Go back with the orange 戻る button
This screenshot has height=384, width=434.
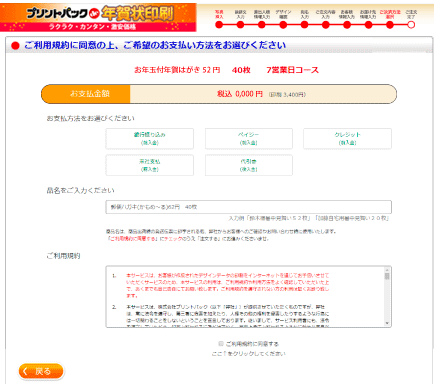[41, 371]
